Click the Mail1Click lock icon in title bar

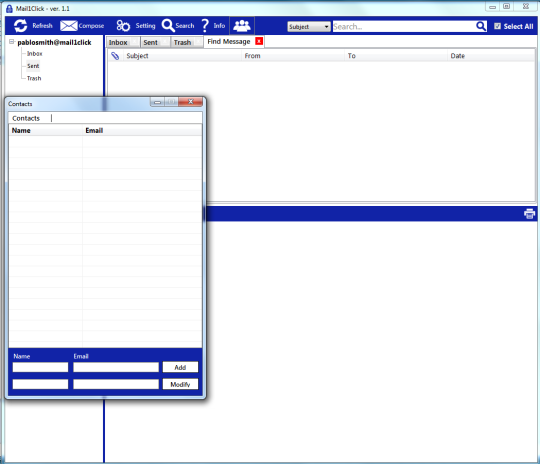click(9, 9)
